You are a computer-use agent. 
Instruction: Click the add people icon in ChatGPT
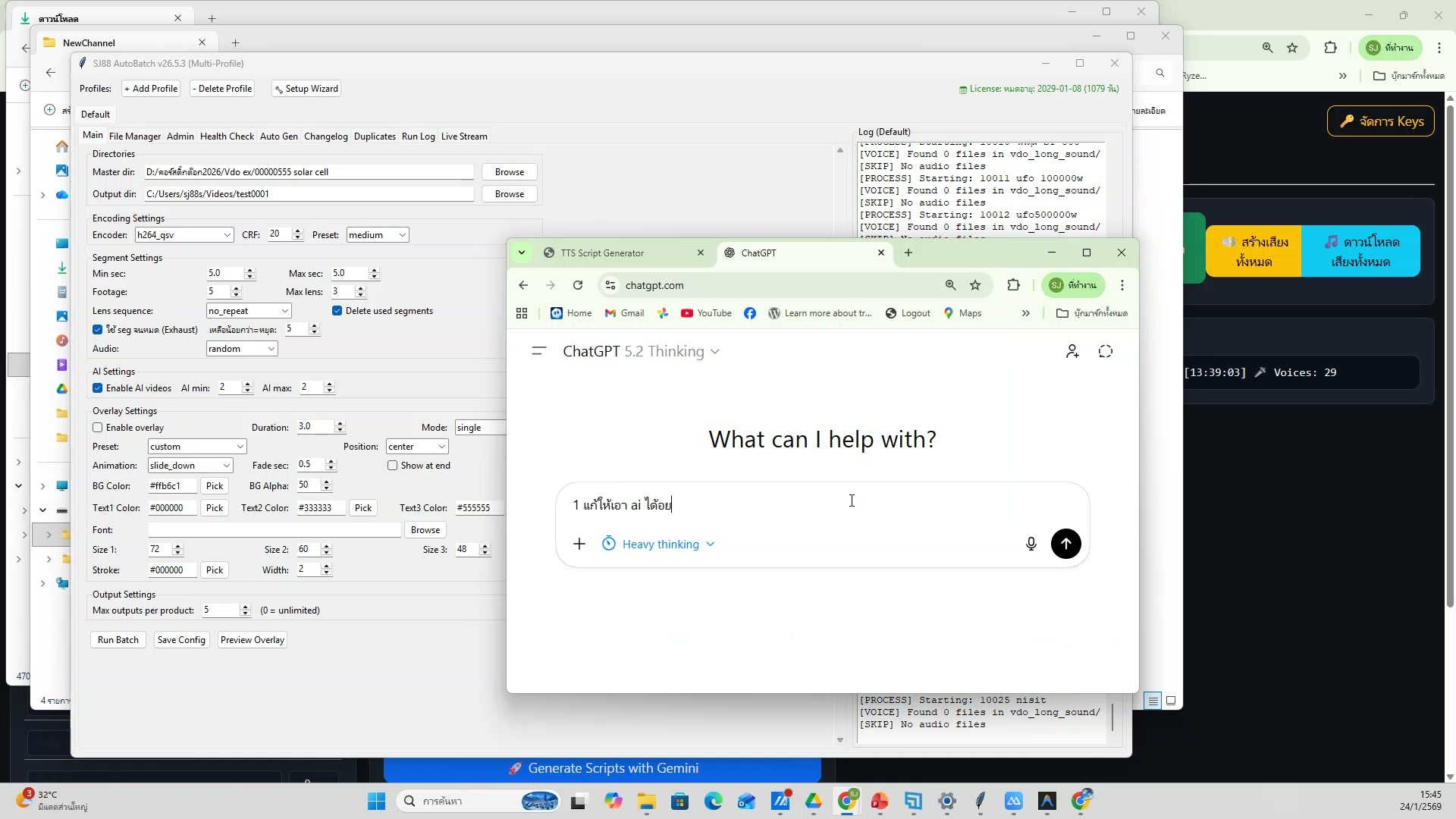(1072, 351)
